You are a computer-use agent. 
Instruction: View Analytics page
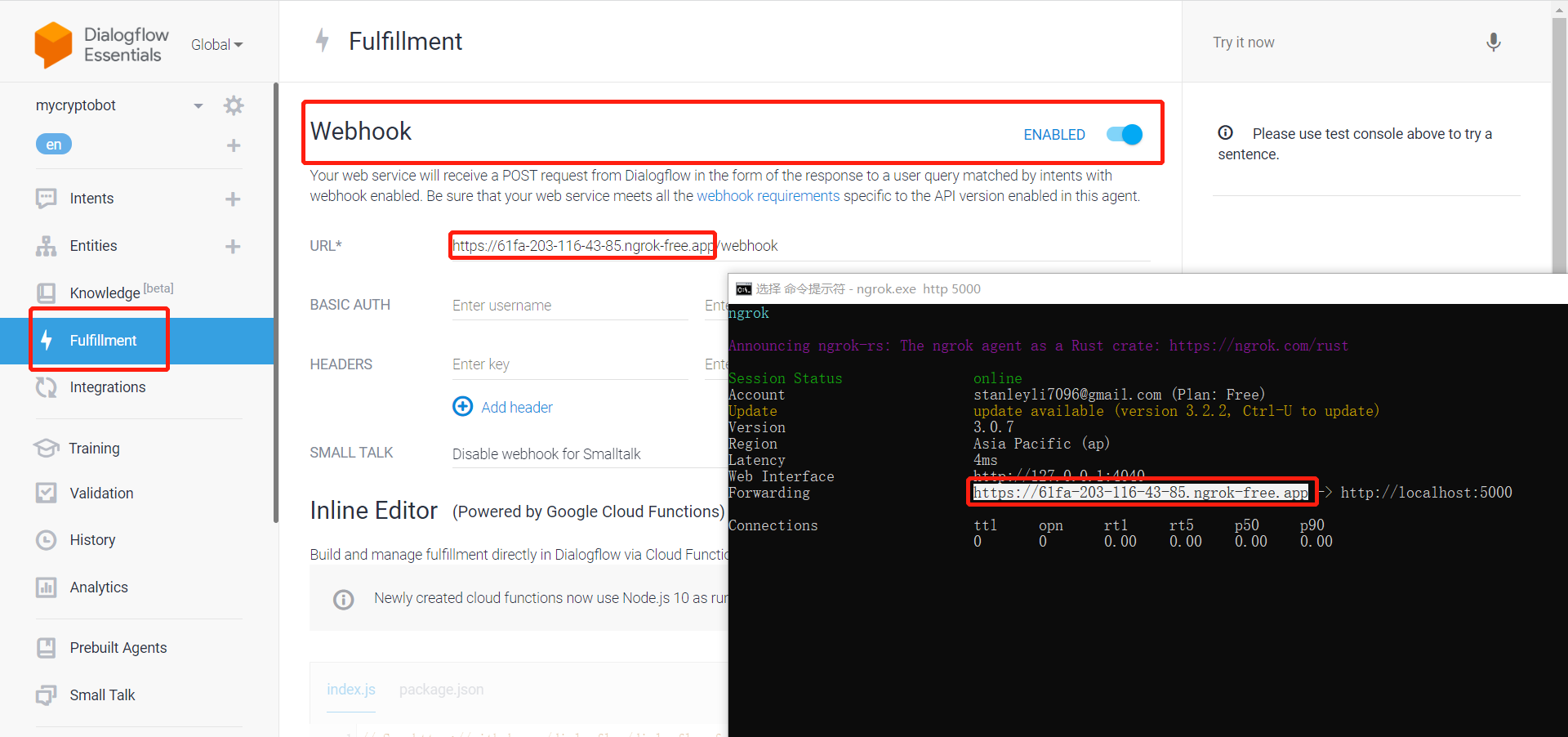99,587
